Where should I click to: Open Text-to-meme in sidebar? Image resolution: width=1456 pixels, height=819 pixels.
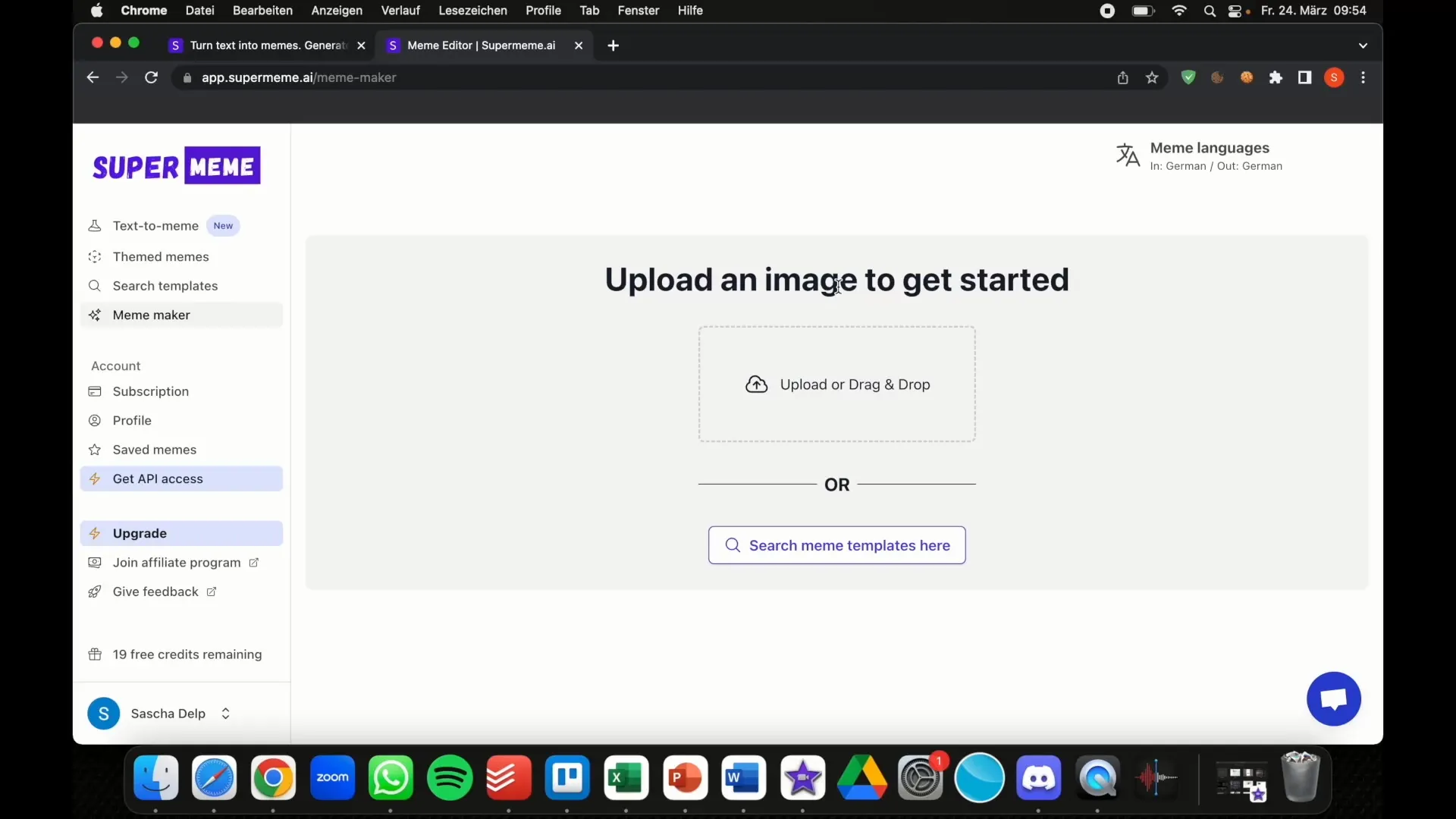(155, 226)
